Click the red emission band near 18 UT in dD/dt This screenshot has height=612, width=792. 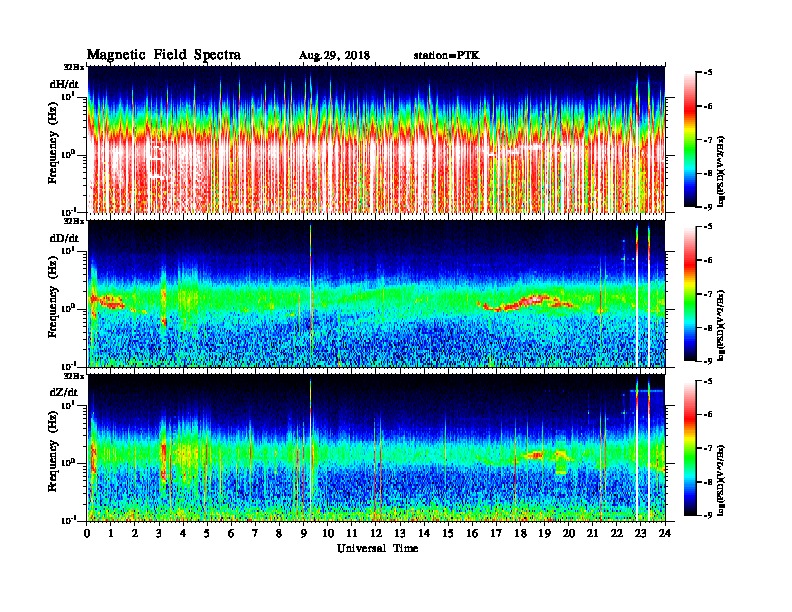pyautogui.click(x=528, y=302)
